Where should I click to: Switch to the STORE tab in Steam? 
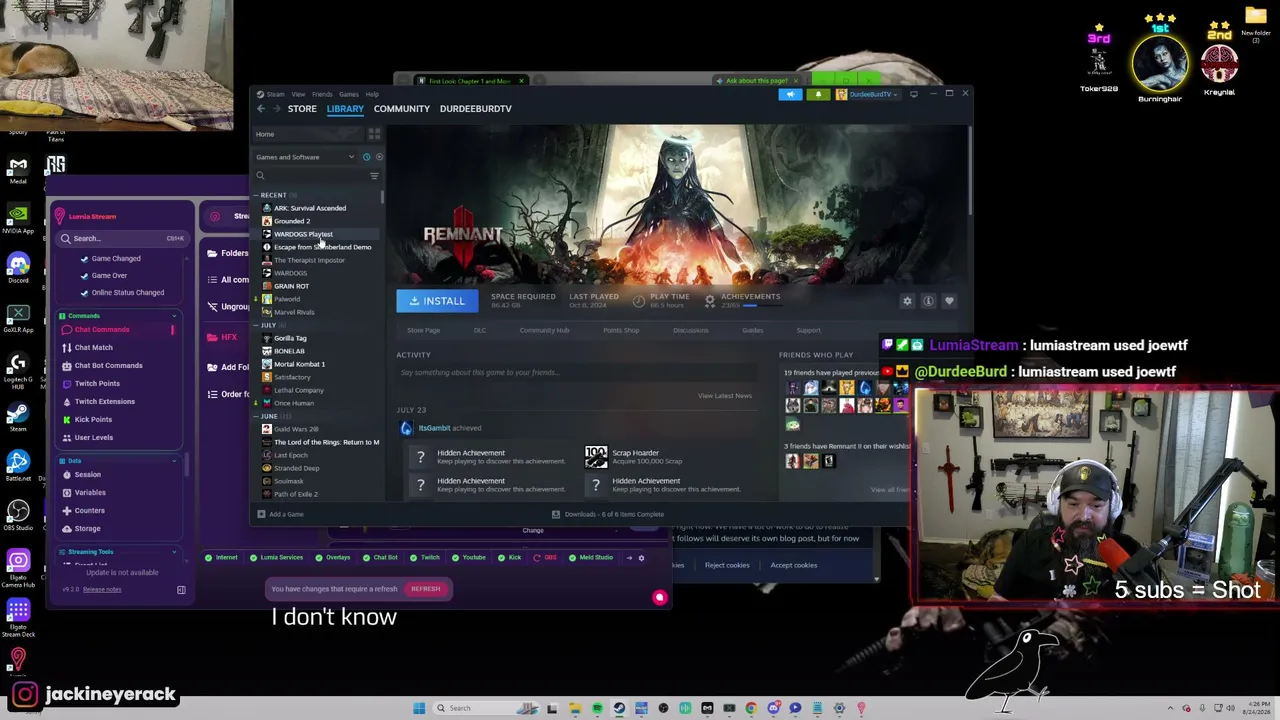click(x=302, y=109)
